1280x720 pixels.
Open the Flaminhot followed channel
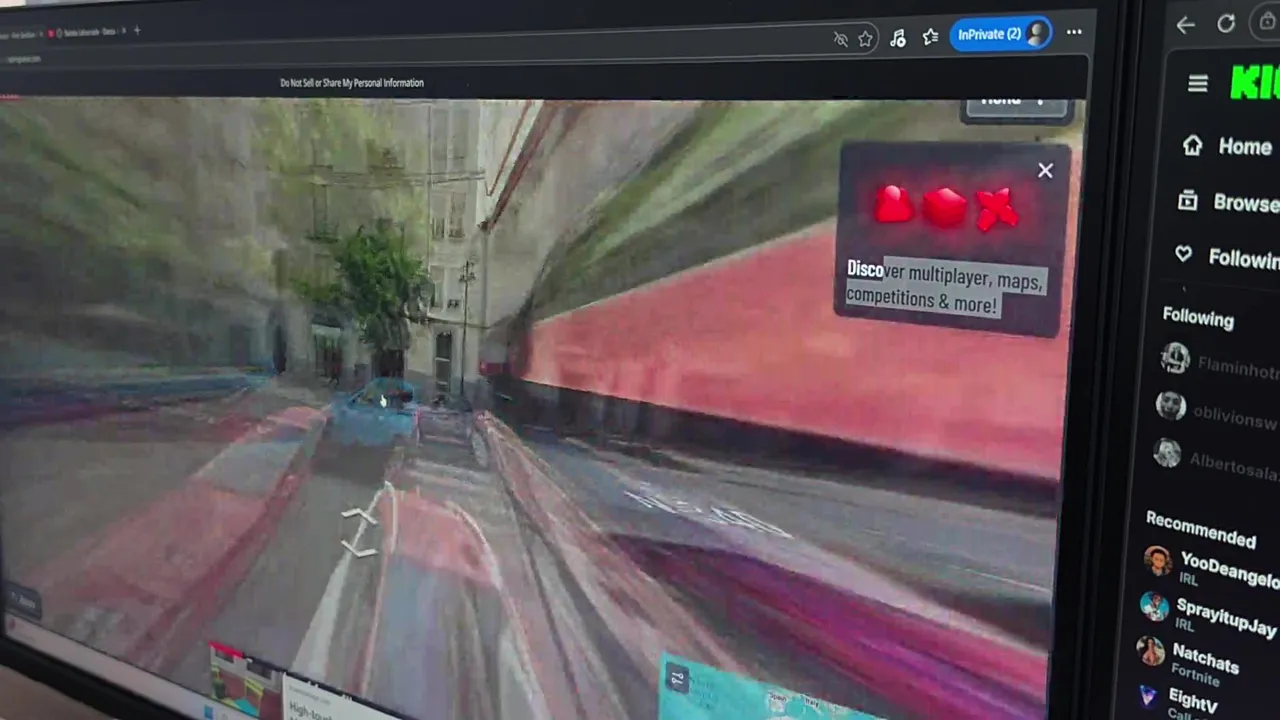click(x=1219, y=364)
